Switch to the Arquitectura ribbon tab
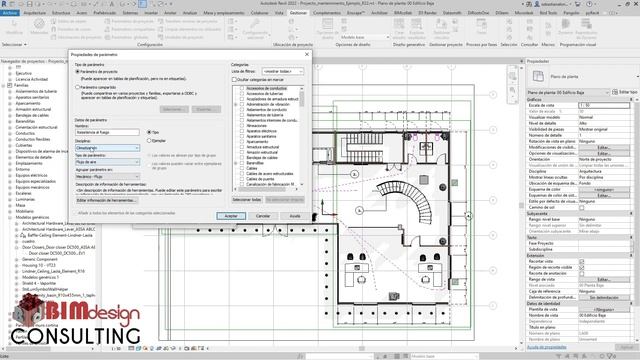The width and height of the screenshot is (640, 360). tap(35, 13)
